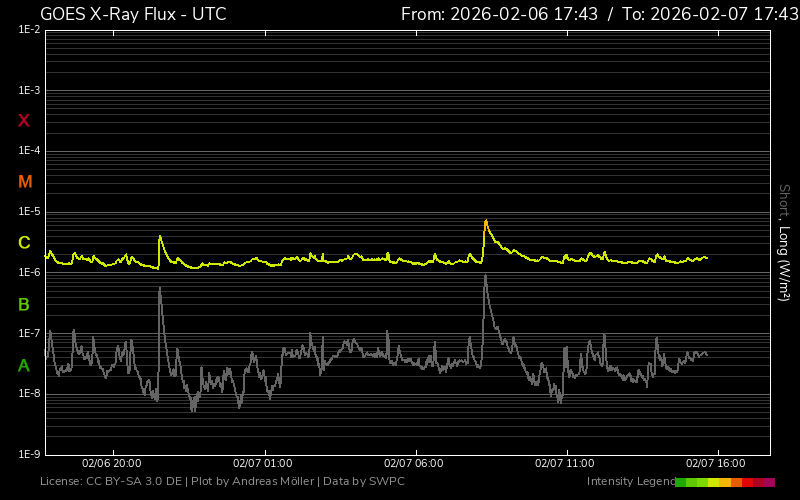Click the 1E-2 flux axis label

[29, 30]
